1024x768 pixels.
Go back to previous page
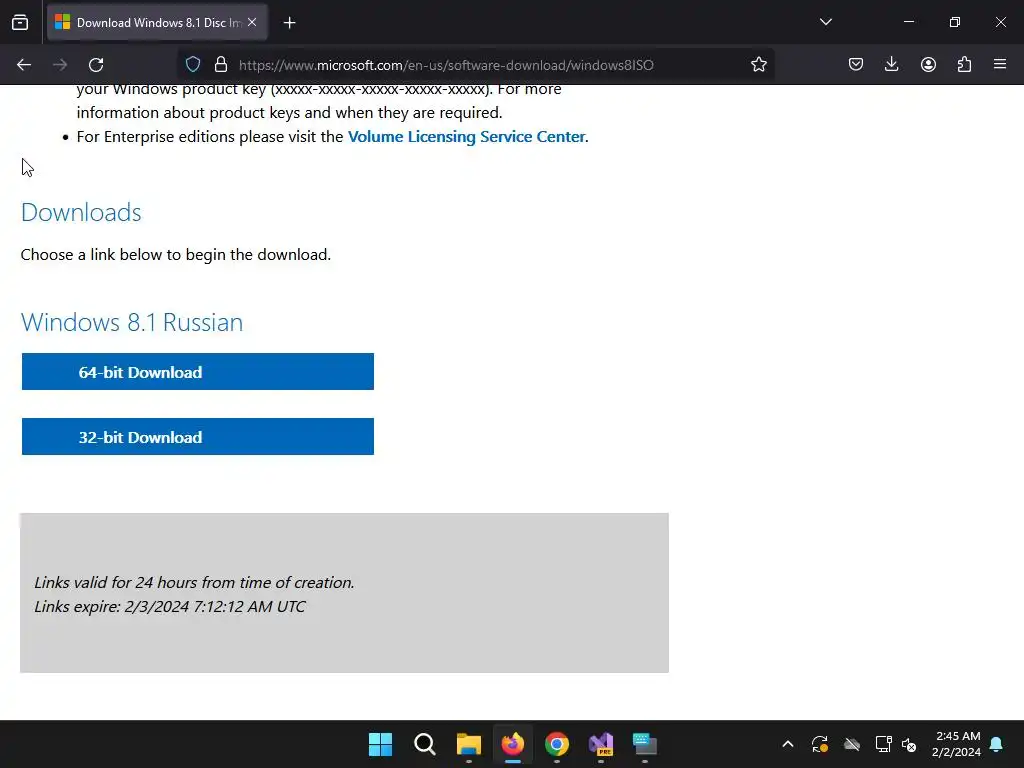24,65
